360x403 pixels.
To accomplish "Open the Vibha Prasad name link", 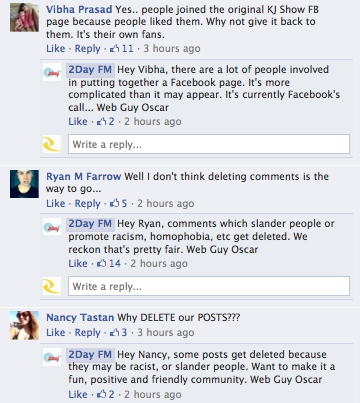I will pyautogui.click(x=79, y=9).
